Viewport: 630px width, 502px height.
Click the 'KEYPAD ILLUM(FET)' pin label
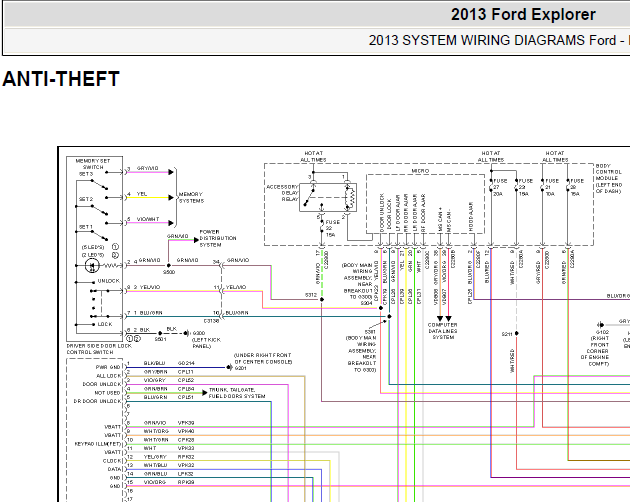[x=98, y=444]
